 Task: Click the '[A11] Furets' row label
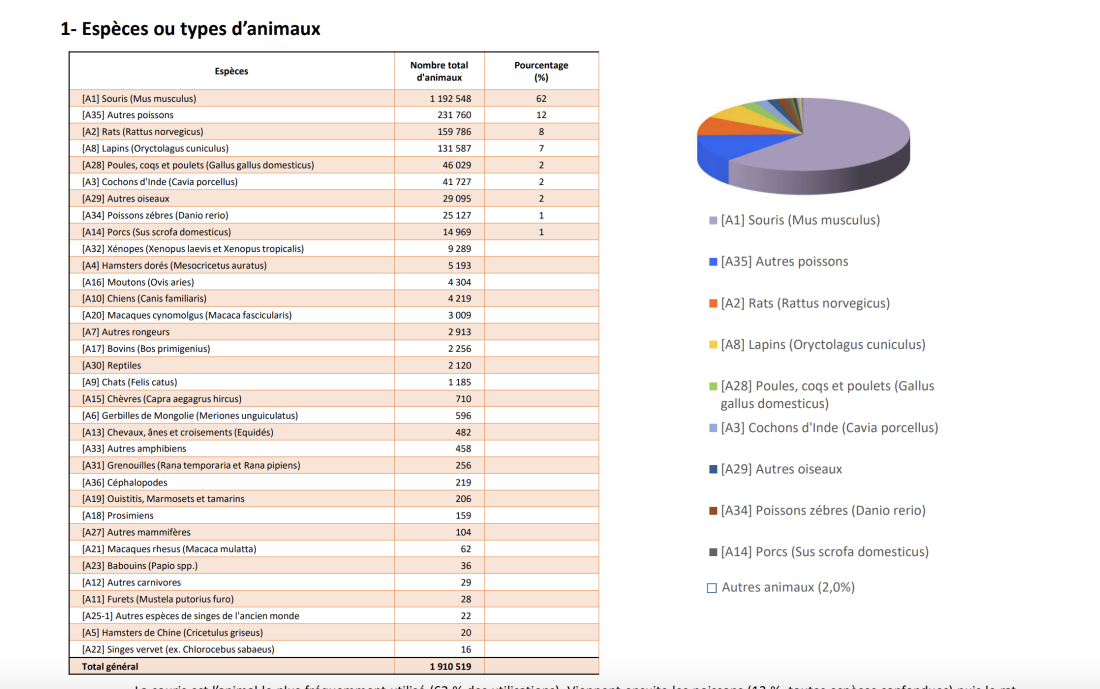pos(158,600)
